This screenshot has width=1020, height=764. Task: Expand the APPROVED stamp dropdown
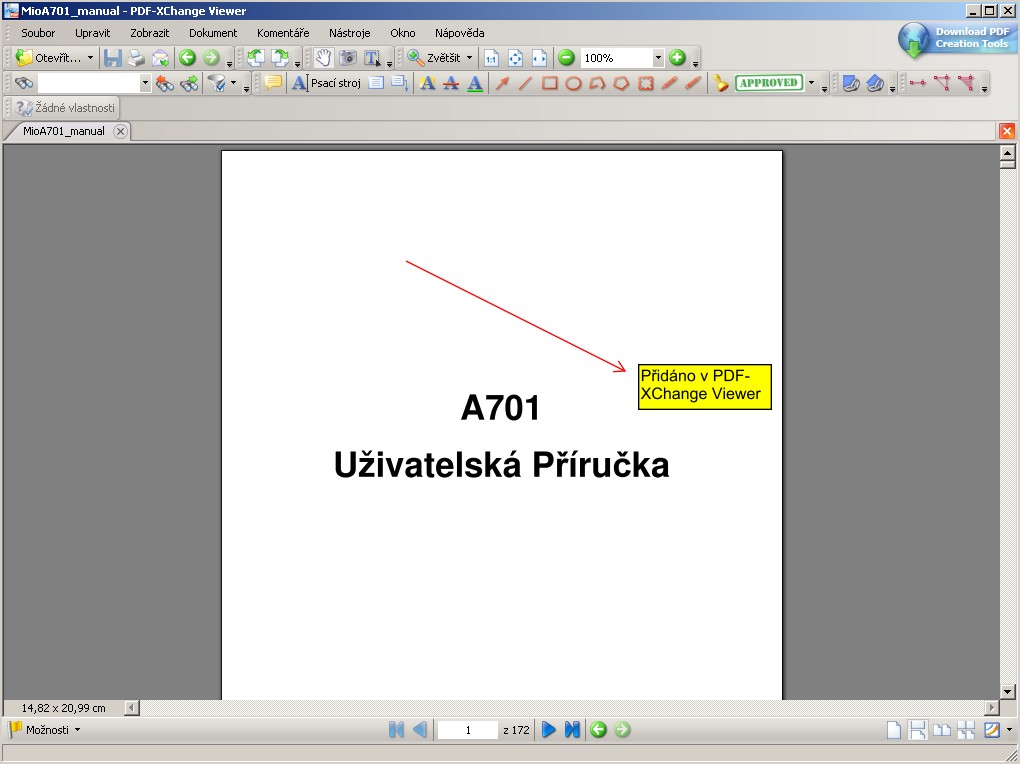pos(811,84)
